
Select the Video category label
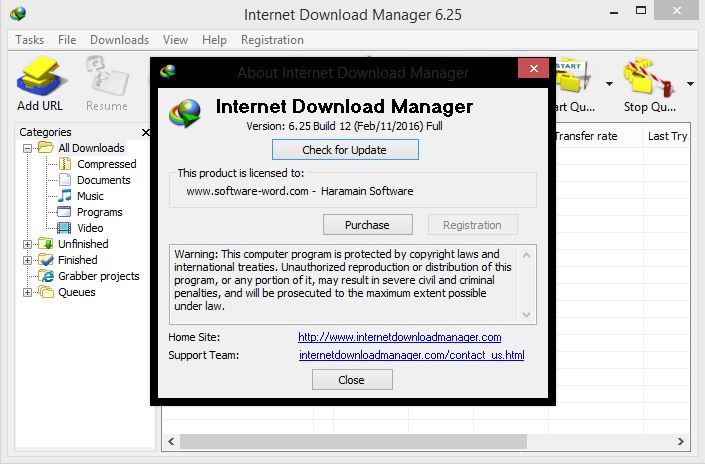90,228
